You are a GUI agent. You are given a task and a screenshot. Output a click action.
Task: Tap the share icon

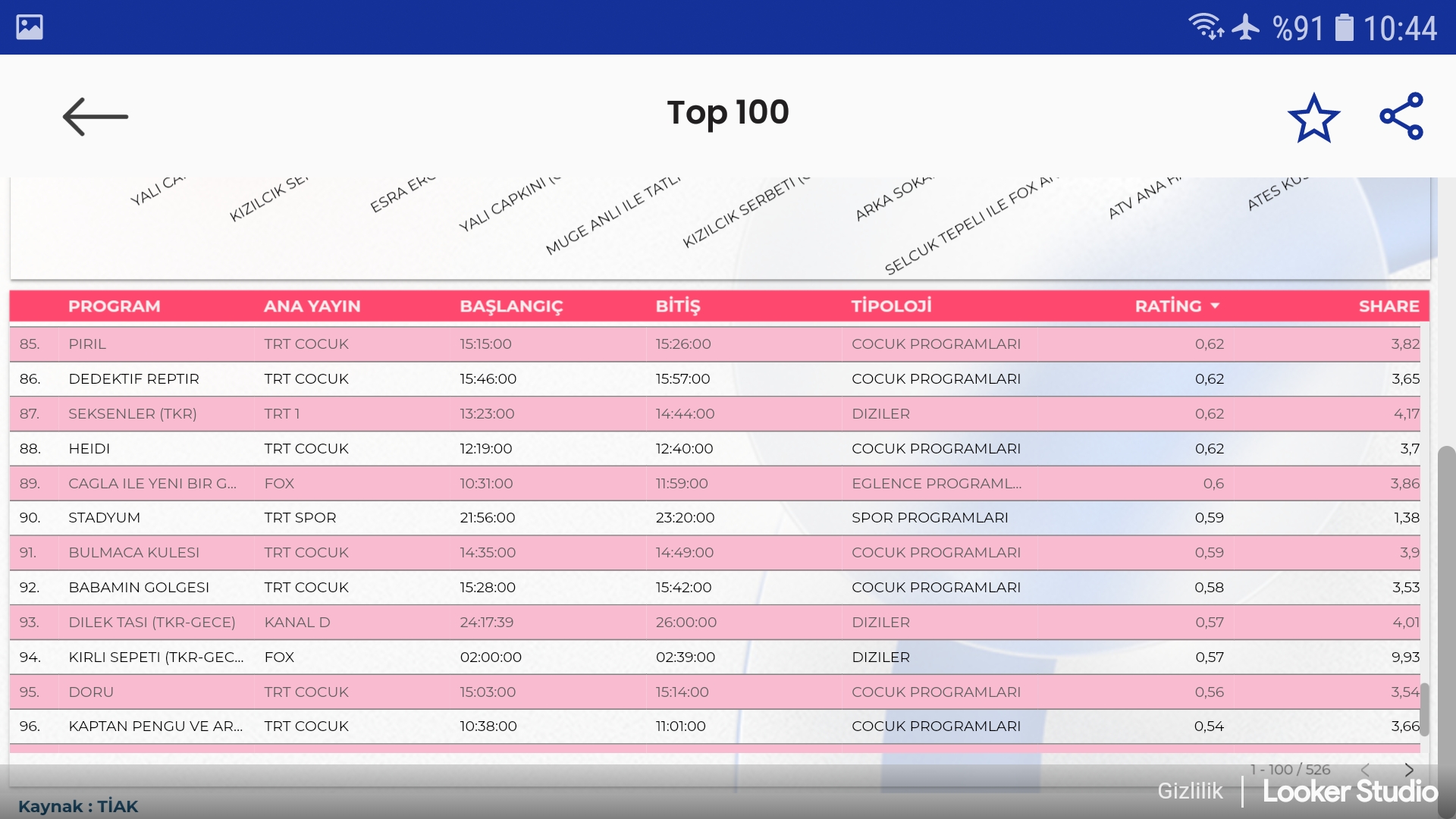click(x=1401, y=117)
